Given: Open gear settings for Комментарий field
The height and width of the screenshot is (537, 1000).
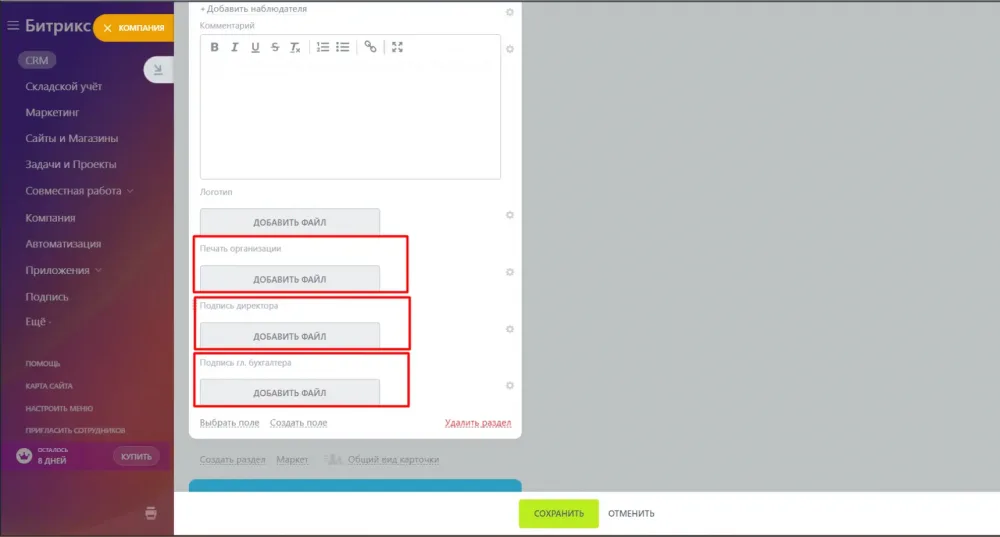Looking at the screenshot, I should point(510,49).
